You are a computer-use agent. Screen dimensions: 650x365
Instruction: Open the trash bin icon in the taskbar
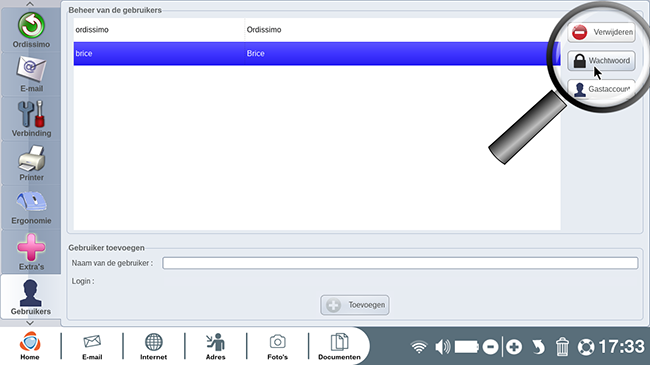tap(562, 346)
